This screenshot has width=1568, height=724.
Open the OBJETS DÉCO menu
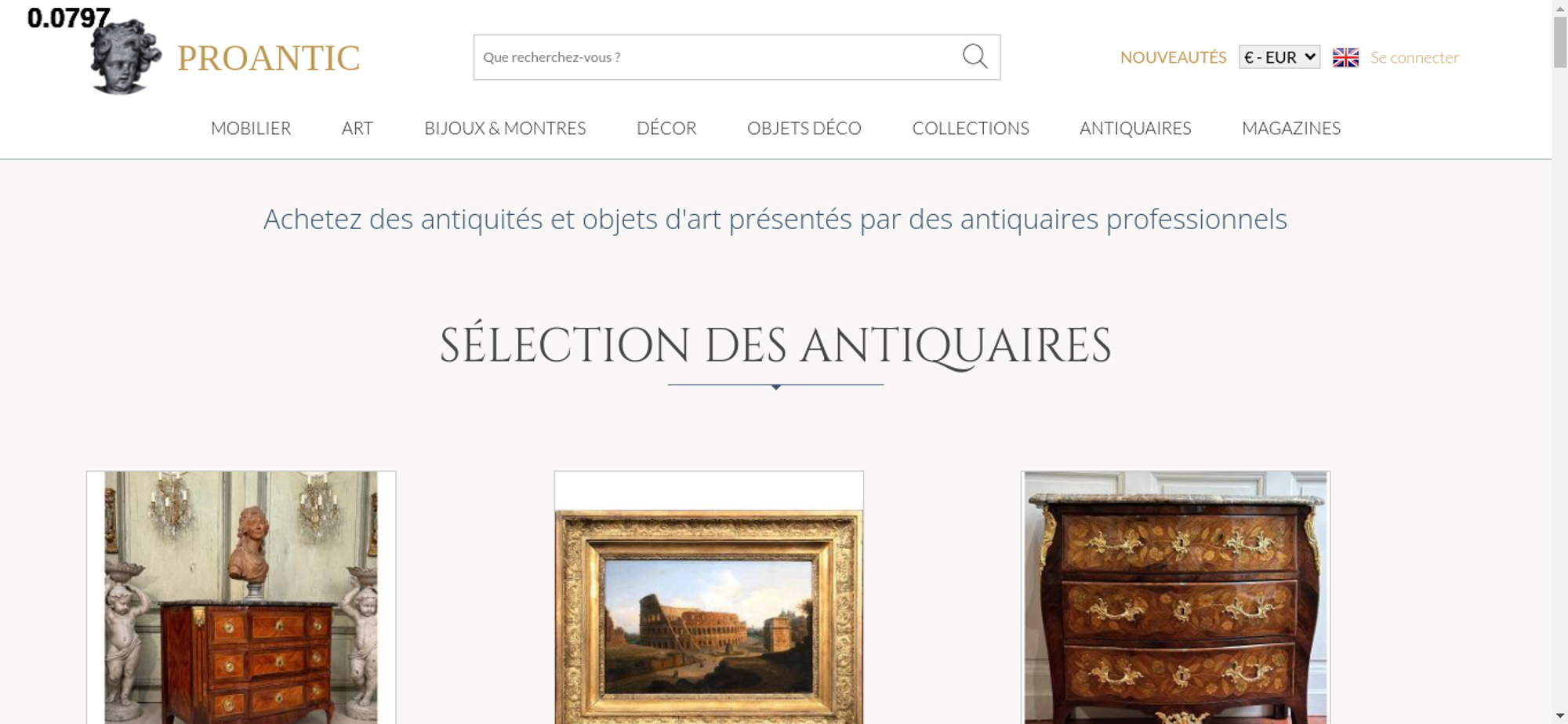(x=804, y=128)
